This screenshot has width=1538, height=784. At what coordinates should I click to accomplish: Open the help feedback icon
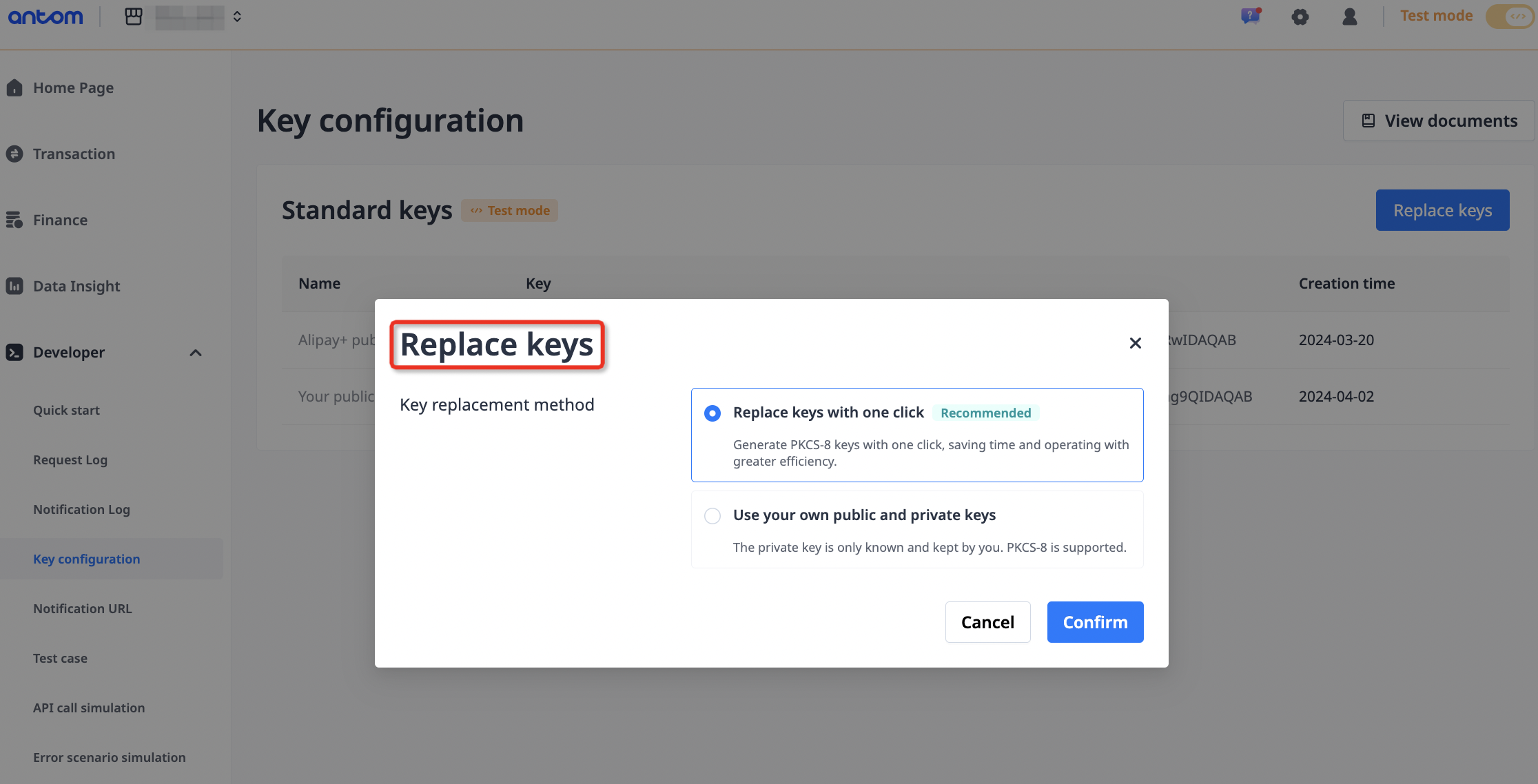(1250, 16)
